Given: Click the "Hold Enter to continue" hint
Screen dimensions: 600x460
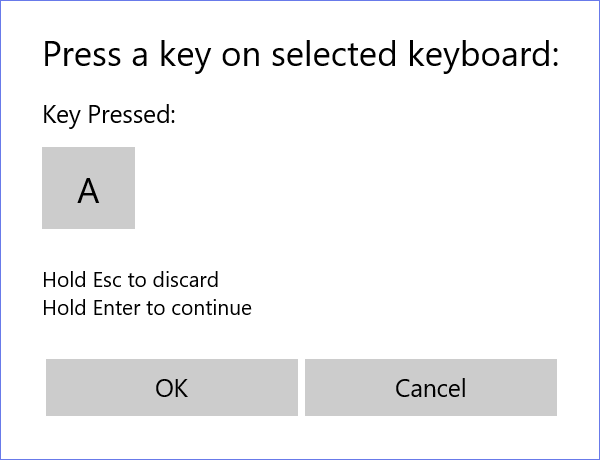Looking at the screenshot, I should (147, 307).
